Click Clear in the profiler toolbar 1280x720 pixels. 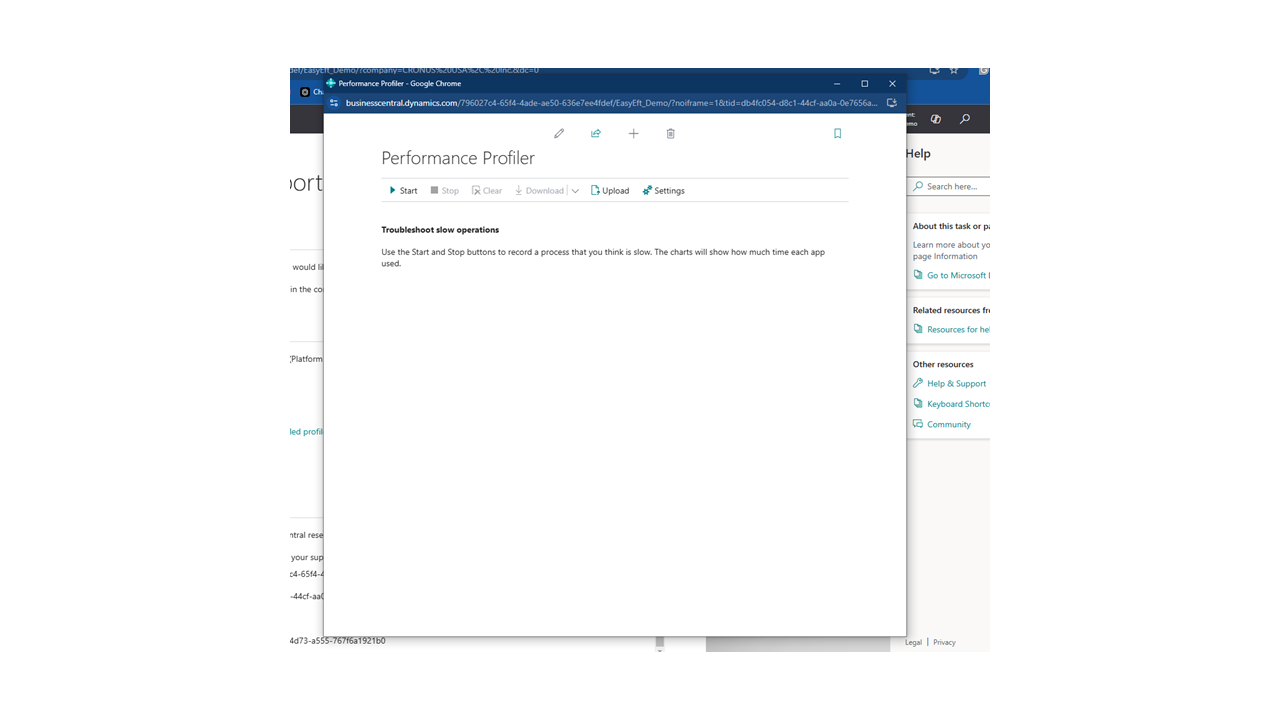pos(487,191)
